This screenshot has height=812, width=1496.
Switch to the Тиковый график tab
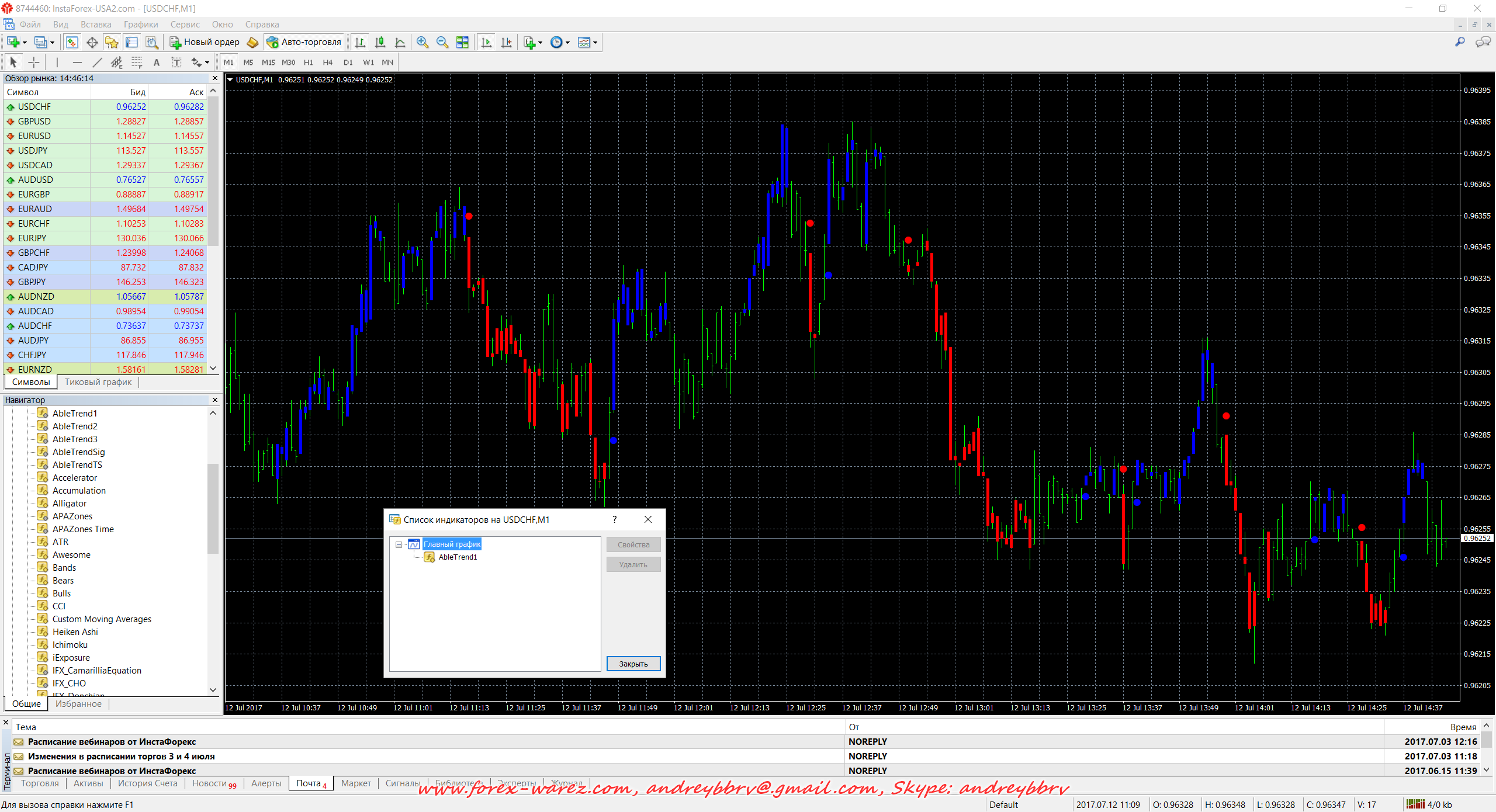pyautogui.click(x=98, y=382)
